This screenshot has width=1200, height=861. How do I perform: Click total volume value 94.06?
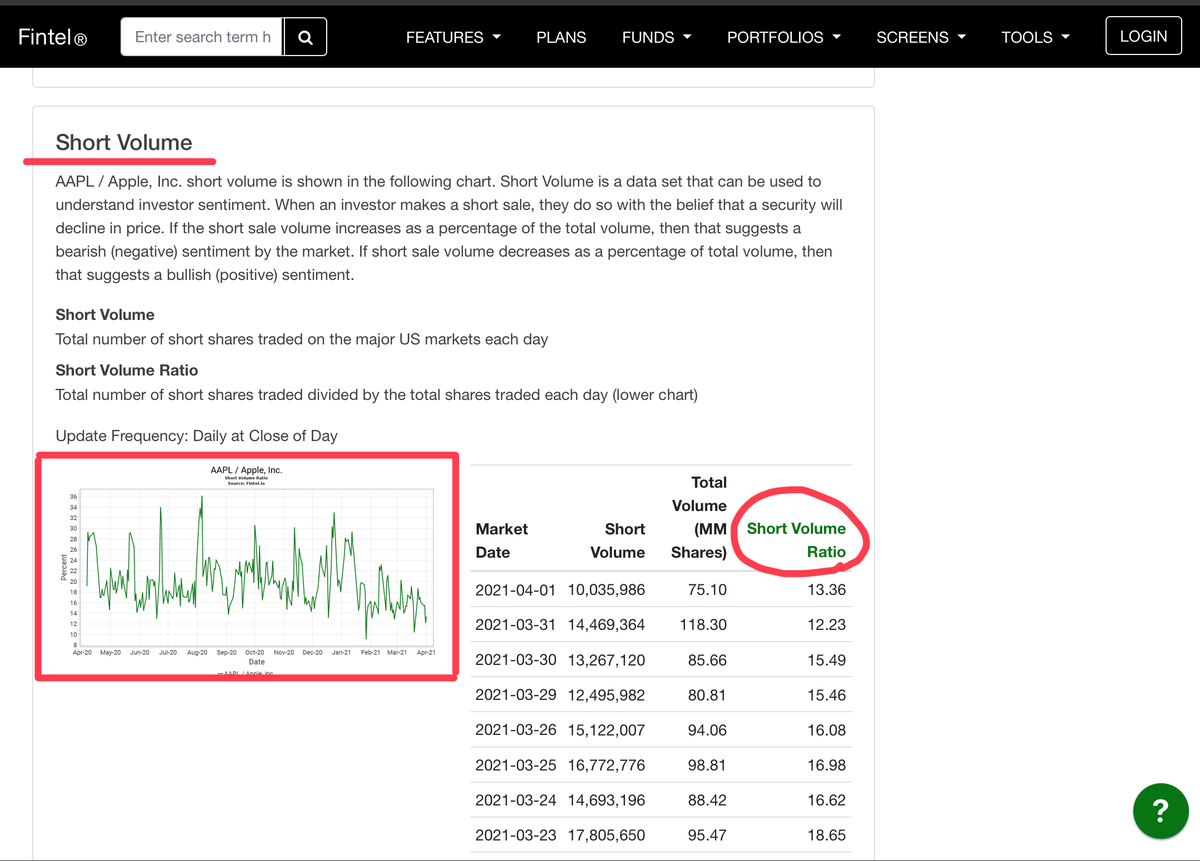708,730
